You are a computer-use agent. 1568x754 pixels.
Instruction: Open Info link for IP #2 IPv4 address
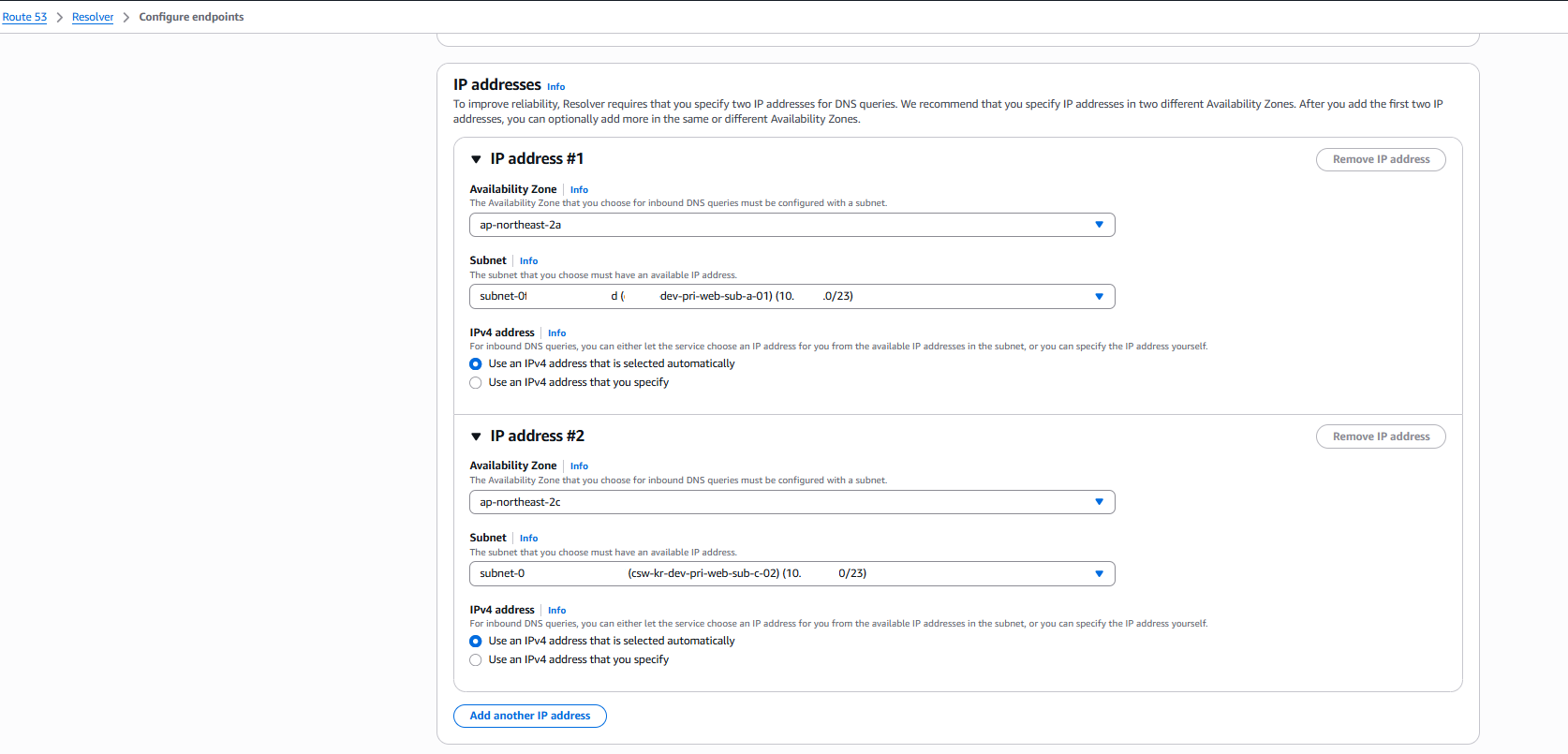pyautogui.click(x=556, y=611)
